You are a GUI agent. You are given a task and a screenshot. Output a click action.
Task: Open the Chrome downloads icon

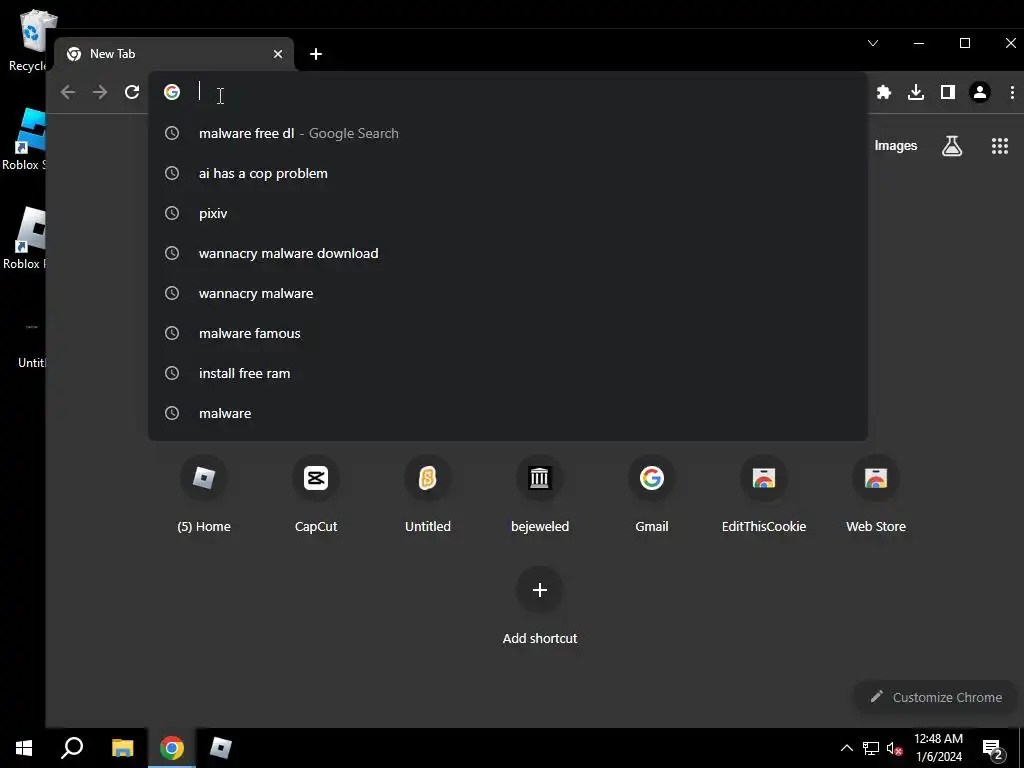[916, 92]
